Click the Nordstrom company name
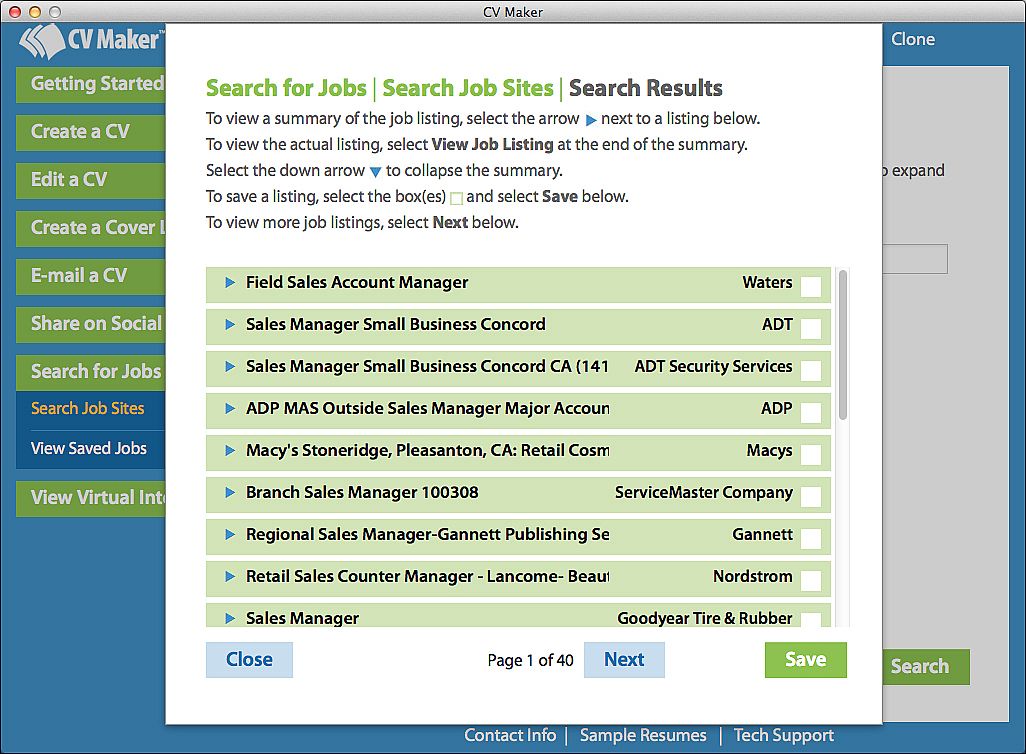Viewport: 1026px width, 754px height. click(x=752, y=577)
